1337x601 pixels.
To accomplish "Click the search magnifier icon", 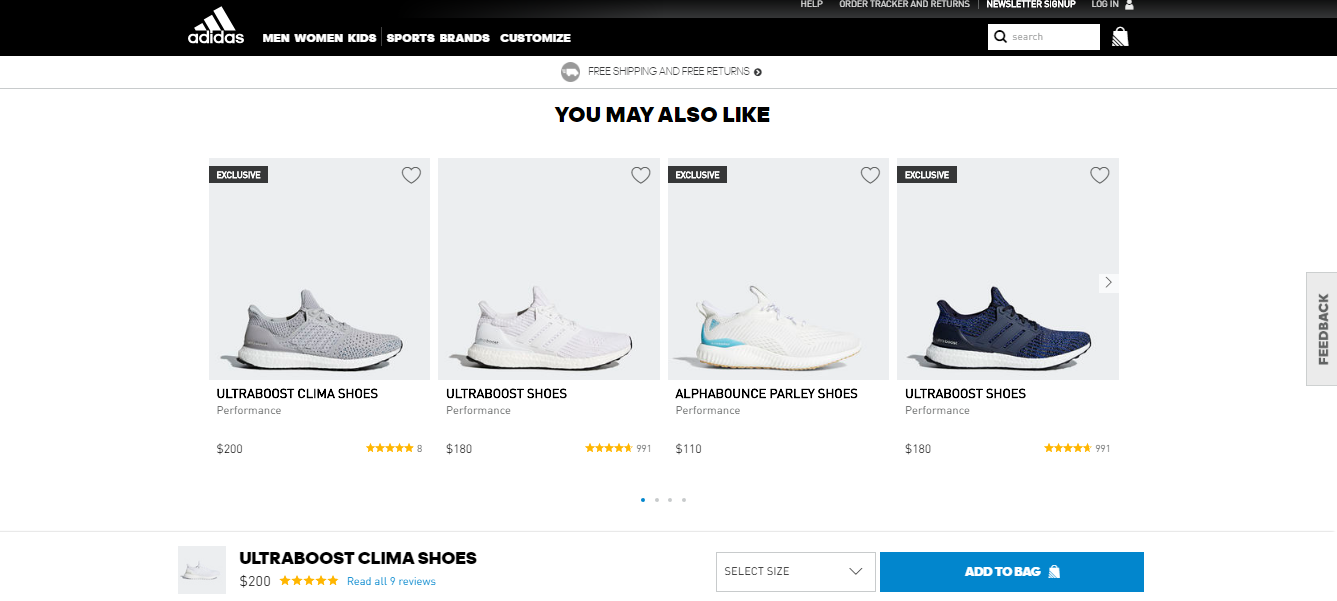I will point(1000,37).
